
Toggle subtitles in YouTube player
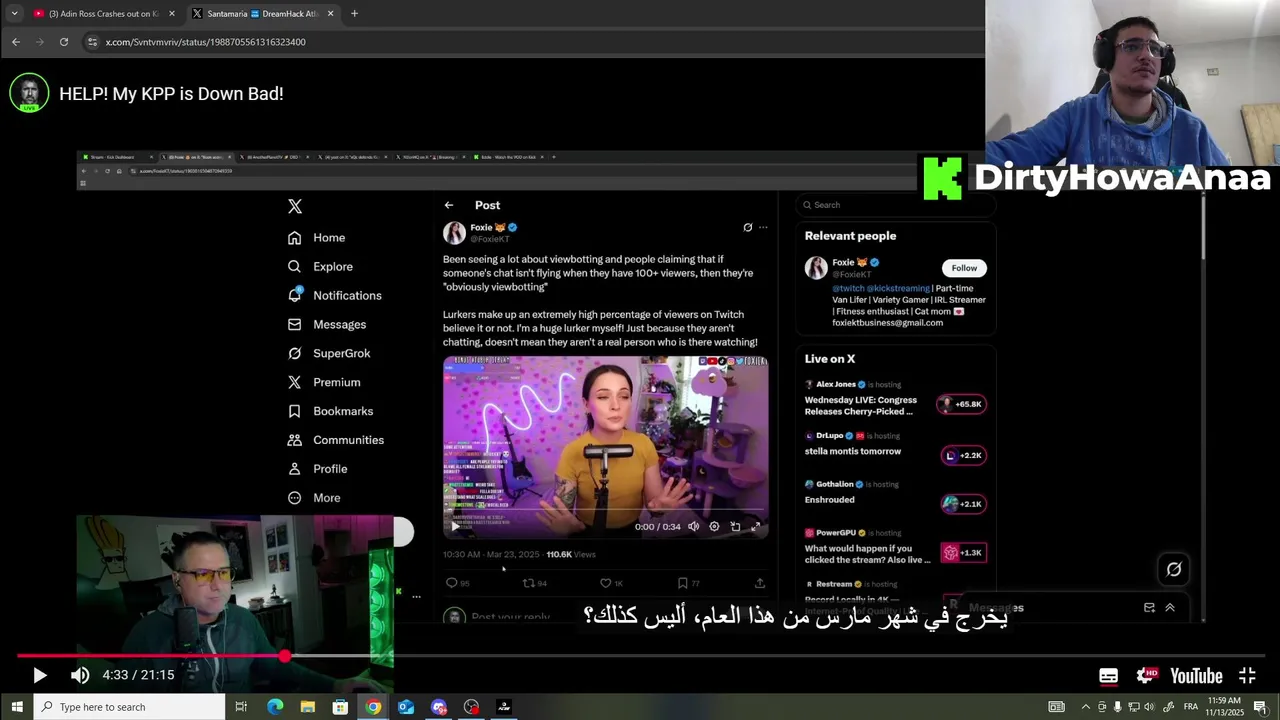click(1108, 676)
